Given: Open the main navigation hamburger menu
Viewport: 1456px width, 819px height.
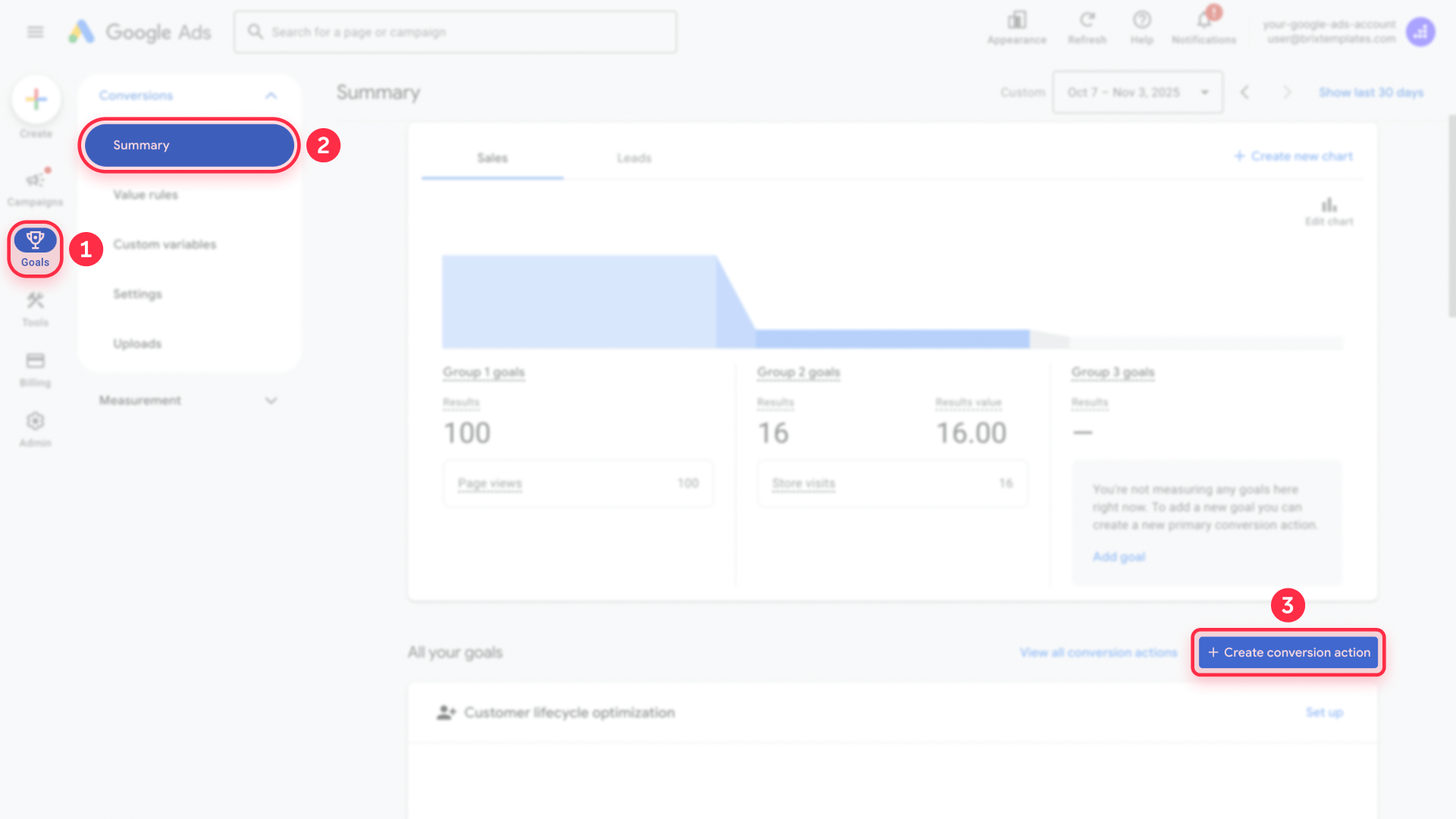Looking at the screenshot, I should click(34, 32).
